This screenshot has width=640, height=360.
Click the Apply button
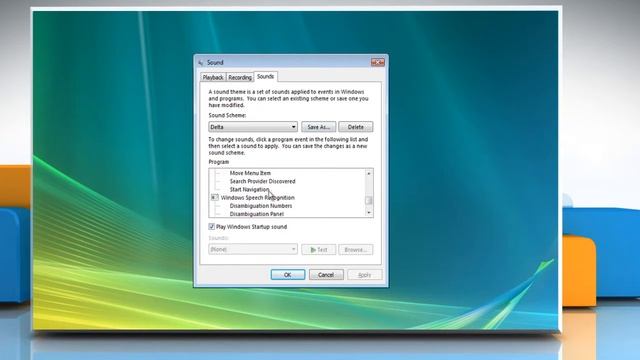click(x=364, y=275)
